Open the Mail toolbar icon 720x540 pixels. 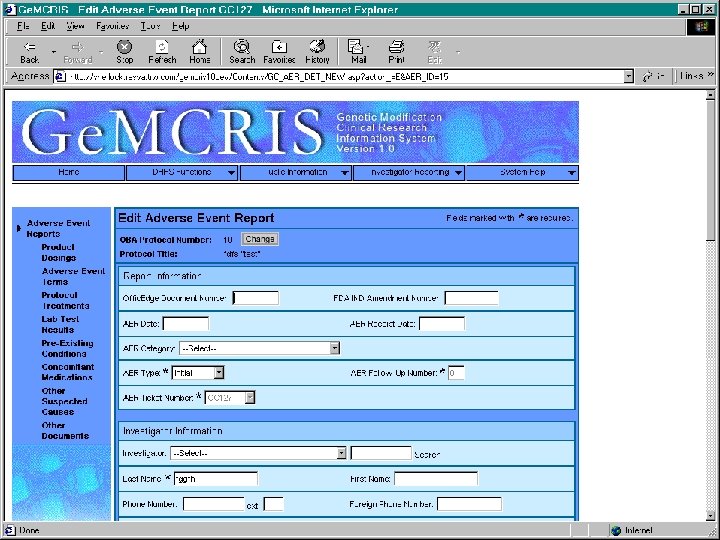pyautogui.click(x=356, y=46)
